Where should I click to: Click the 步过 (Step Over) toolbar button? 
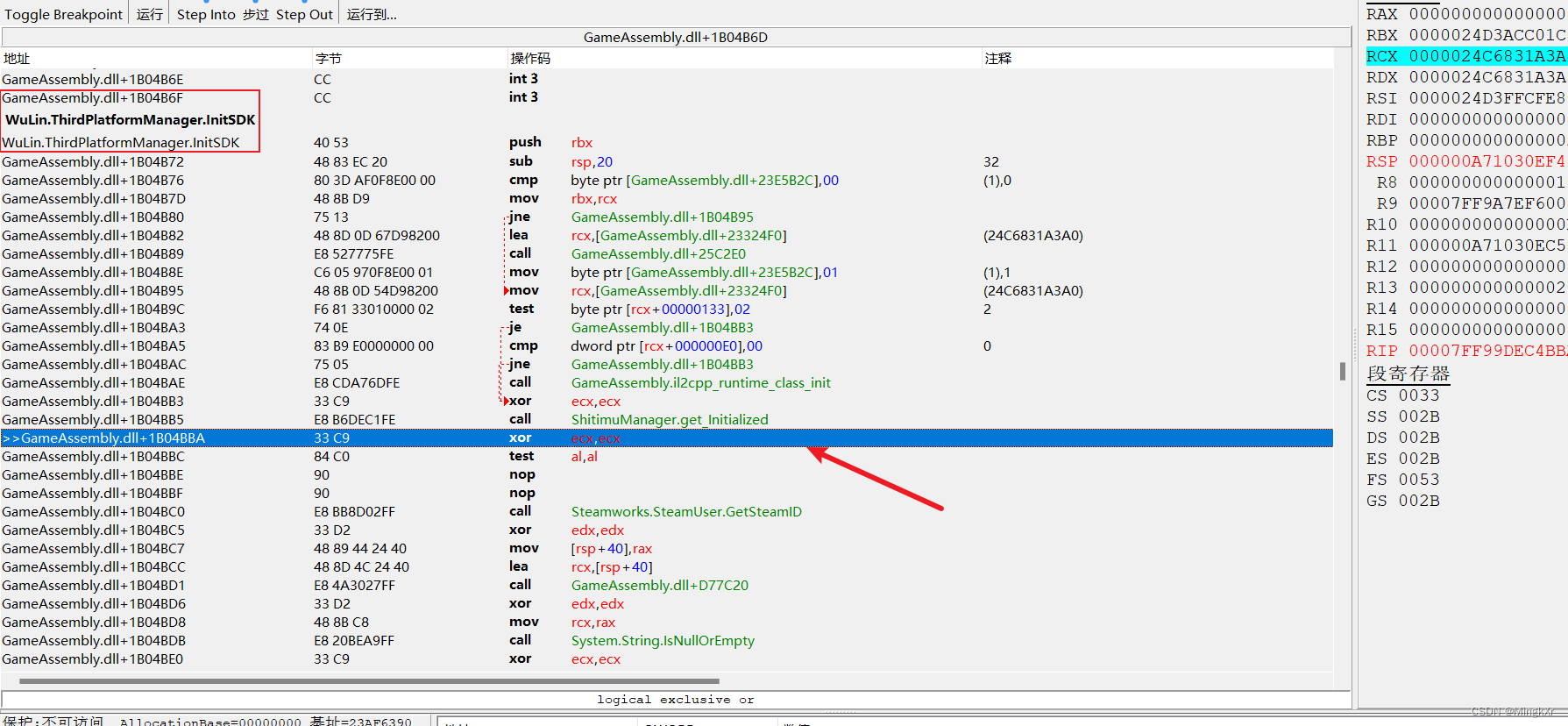click(256, 14)
